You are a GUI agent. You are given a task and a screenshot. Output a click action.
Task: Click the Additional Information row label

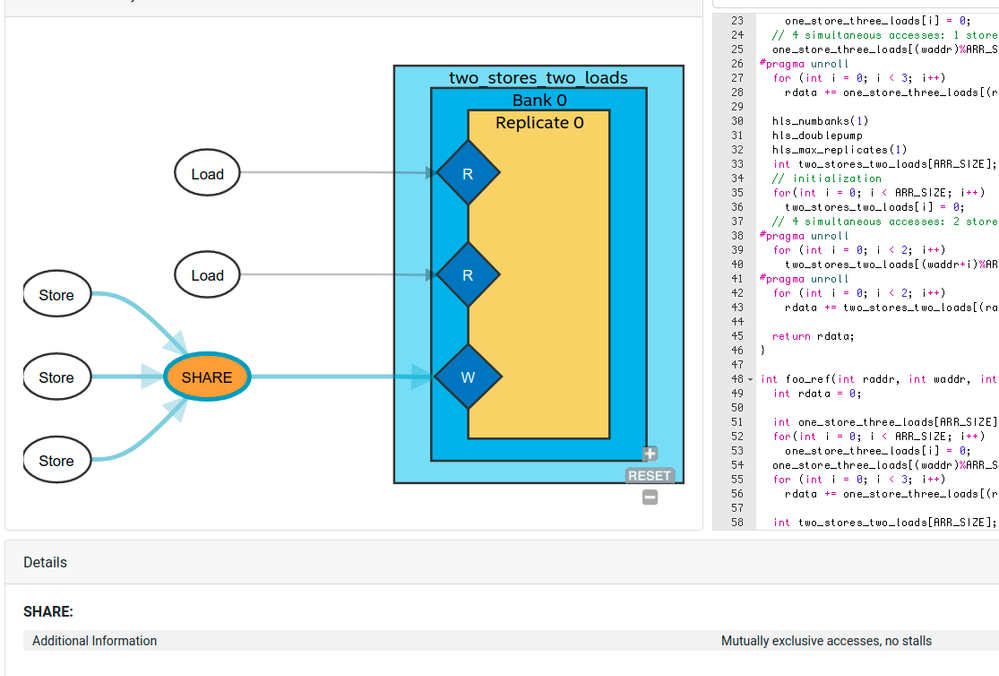(x=94, y=641)
